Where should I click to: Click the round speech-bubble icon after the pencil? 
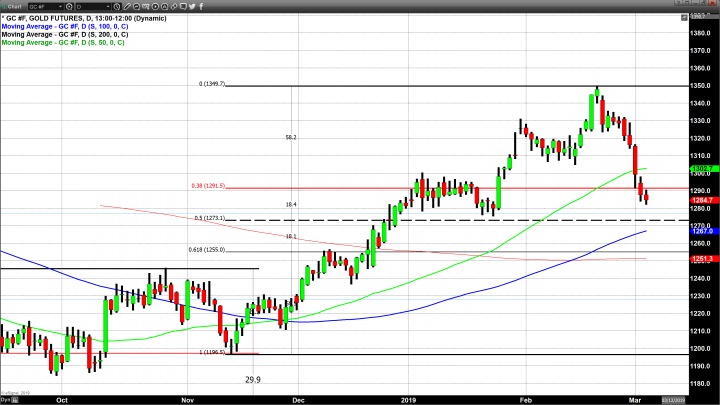coord(136,6)
